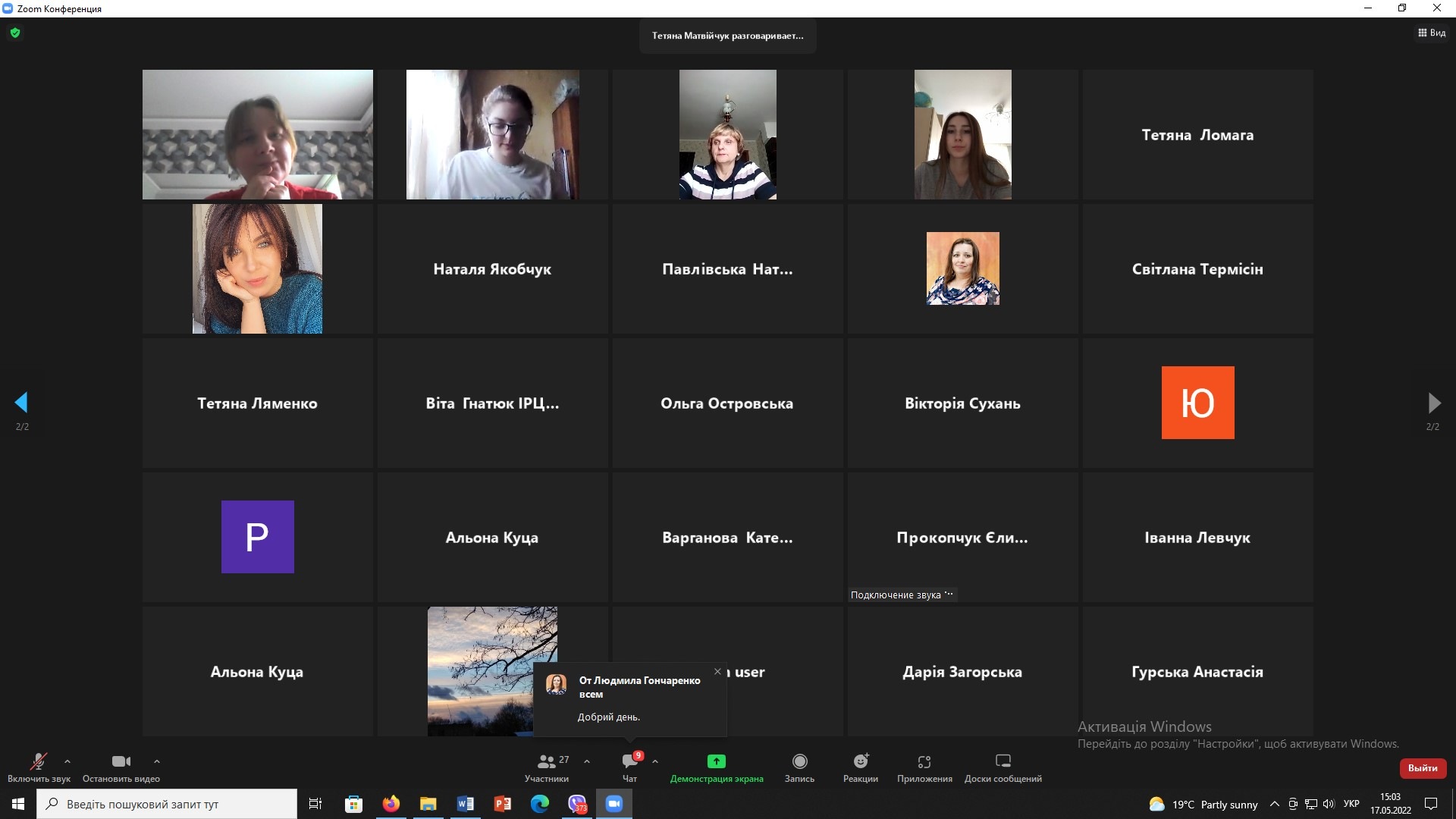The width and height of the screenshot is (1456, 819).
Task: Toggle microphone with Включить звук button
Action: (38, 761)
